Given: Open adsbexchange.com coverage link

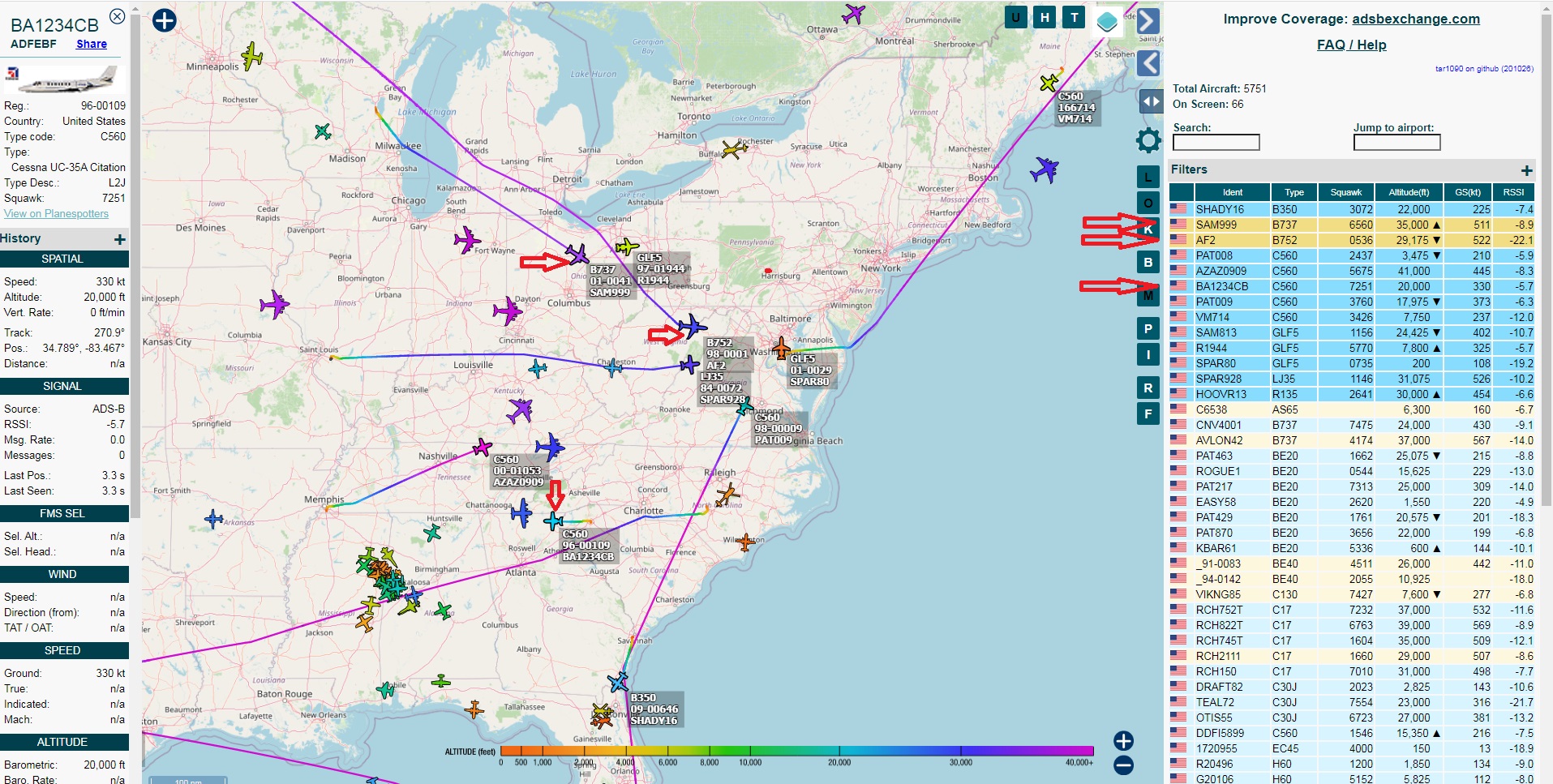Looking at the screenshot, I should pos(1416,19).
